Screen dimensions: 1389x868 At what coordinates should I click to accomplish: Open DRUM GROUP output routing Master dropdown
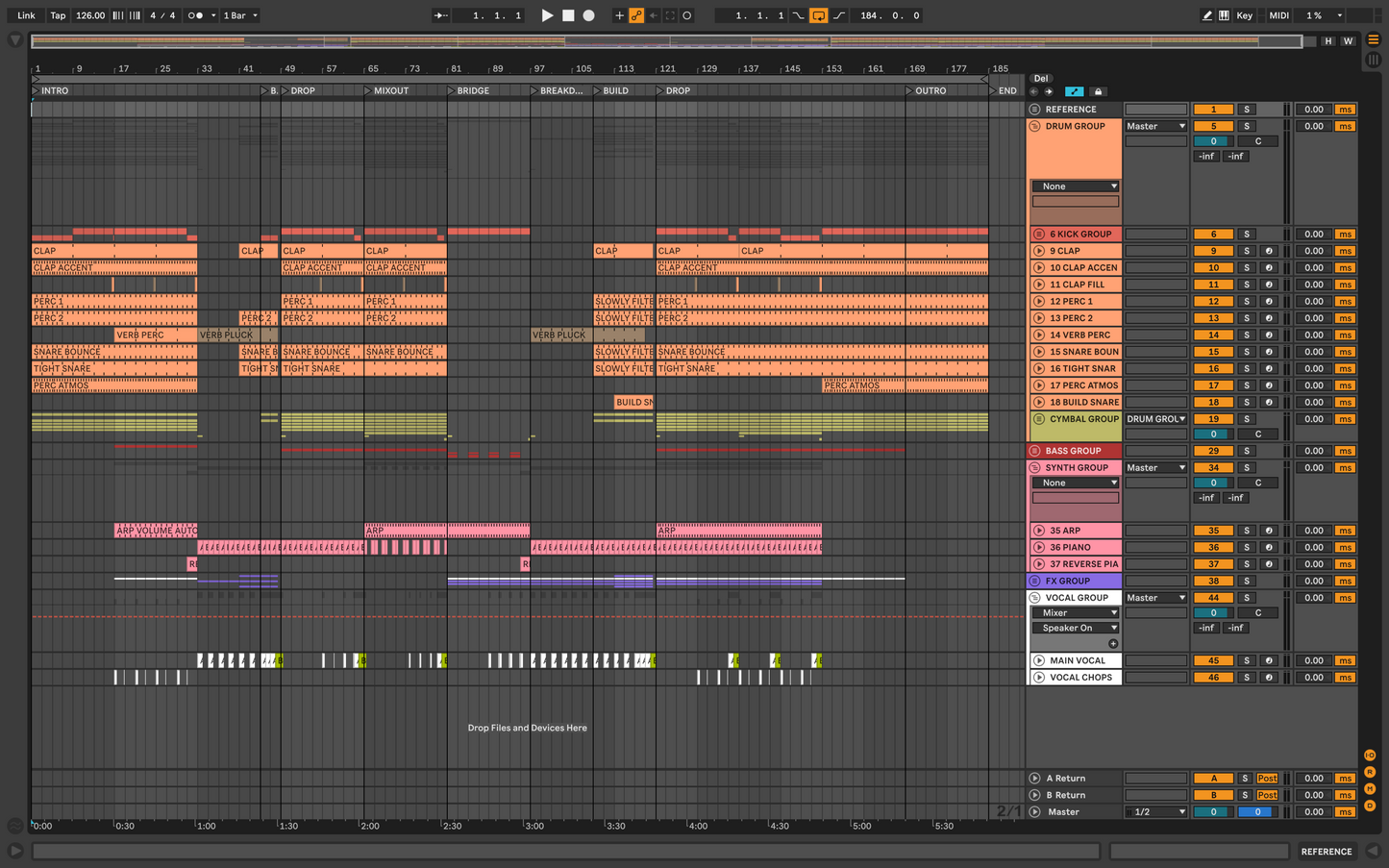[1155, 126]
